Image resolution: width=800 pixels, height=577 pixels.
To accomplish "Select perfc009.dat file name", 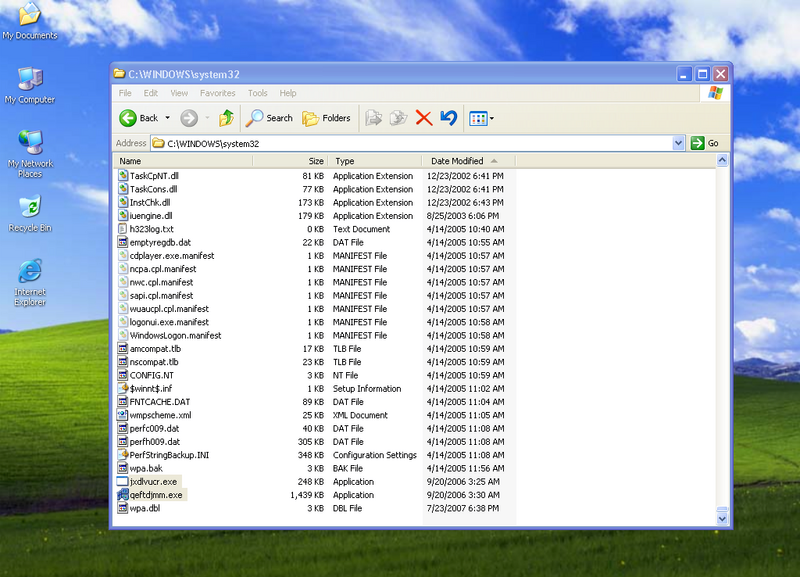I will pyautogui.click(x=154, y=428).
